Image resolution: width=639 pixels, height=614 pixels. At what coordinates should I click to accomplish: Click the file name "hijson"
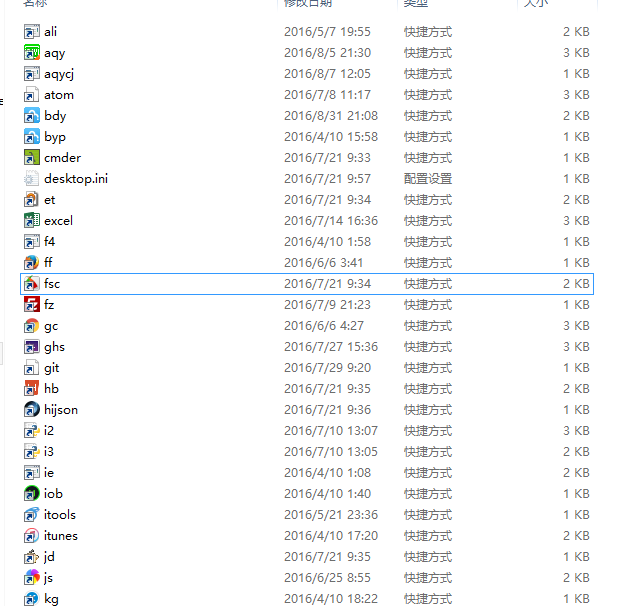(x=61, y=409)
